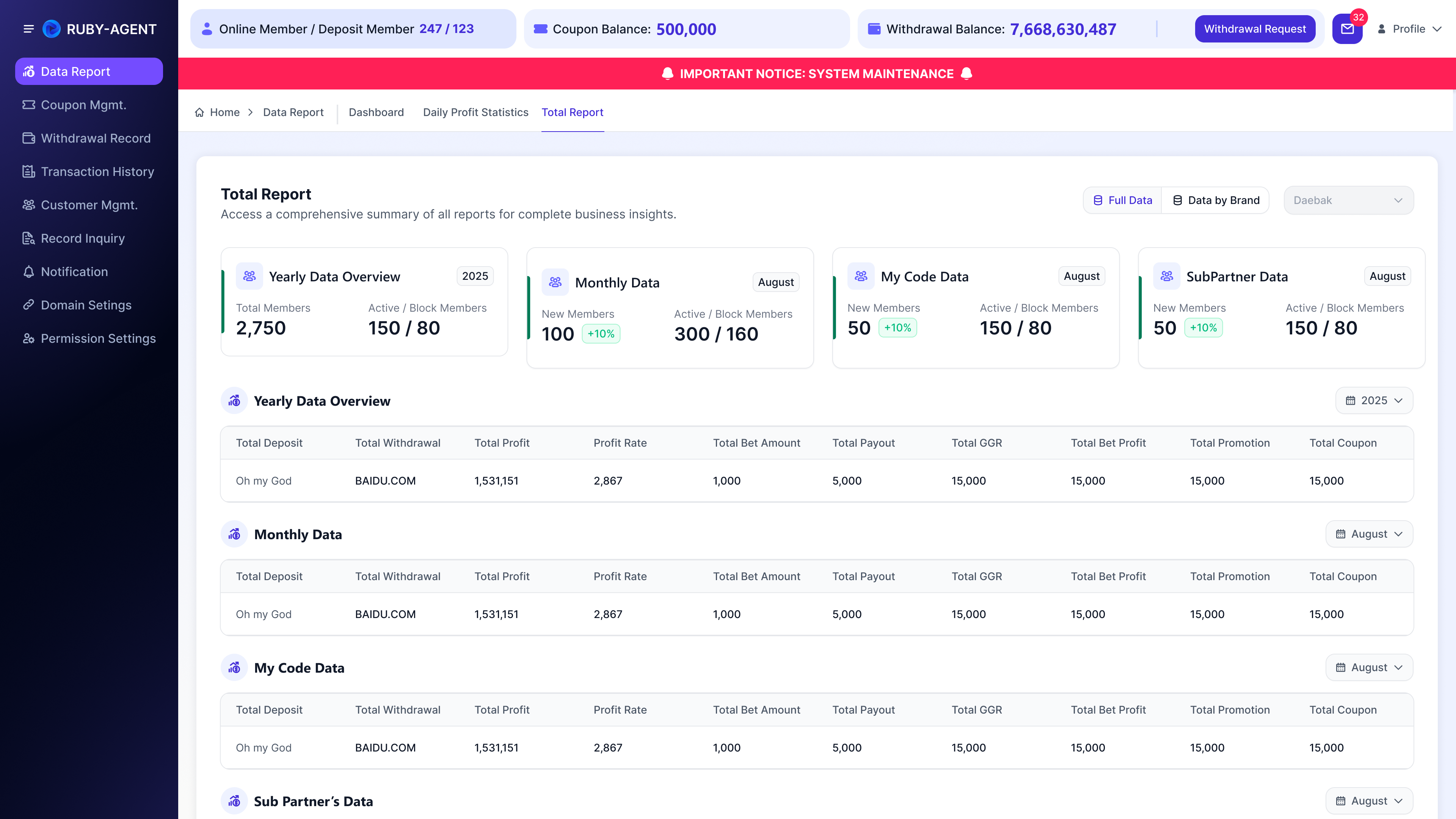This screenshot has width=1456, height=819.
Task: Click the Domain Setings link icon
Action: coord(28,305)
